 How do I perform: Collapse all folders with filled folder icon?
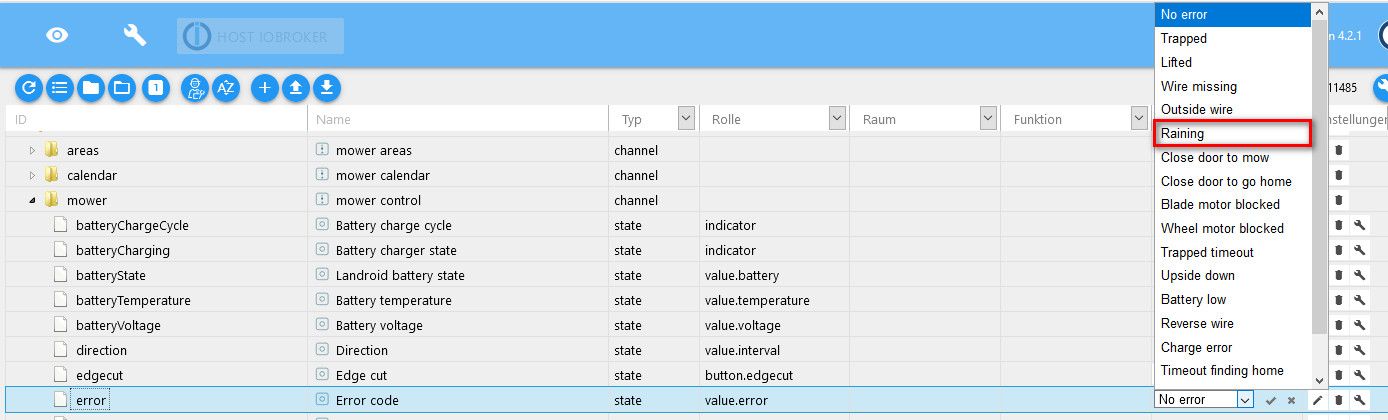[91, 88]
